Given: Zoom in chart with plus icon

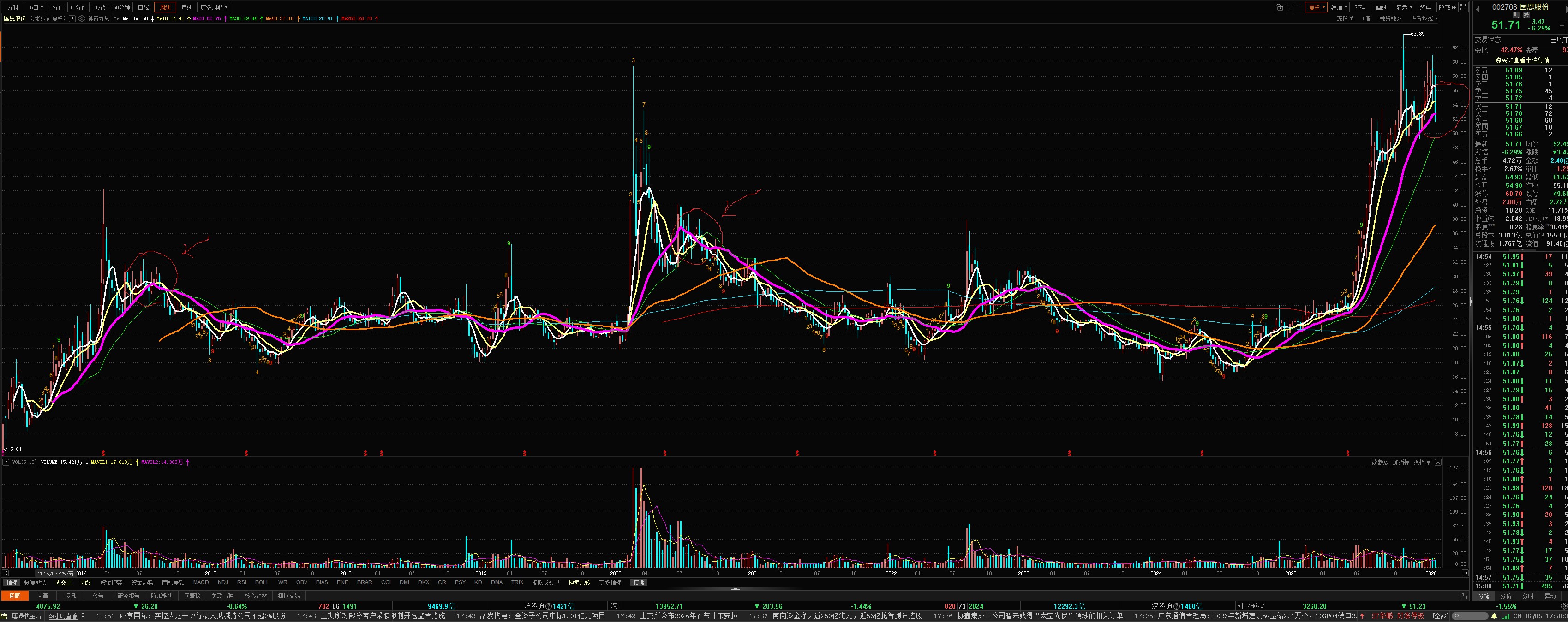Looking at the screenshot, I should click(1290, 7).
